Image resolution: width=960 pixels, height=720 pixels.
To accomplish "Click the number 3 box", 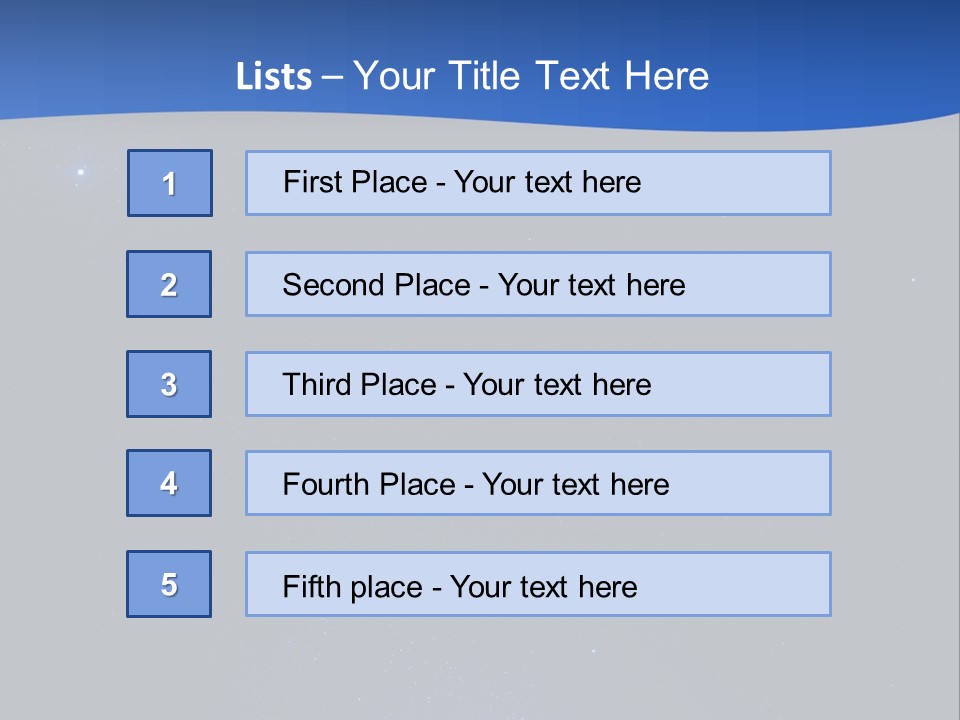I will pyautogui.click(x=169, y=384).
